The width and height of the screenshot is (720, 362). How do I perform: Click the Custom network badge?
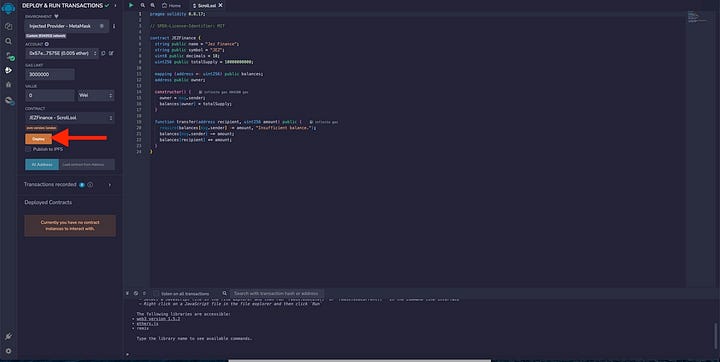(46, 36)
